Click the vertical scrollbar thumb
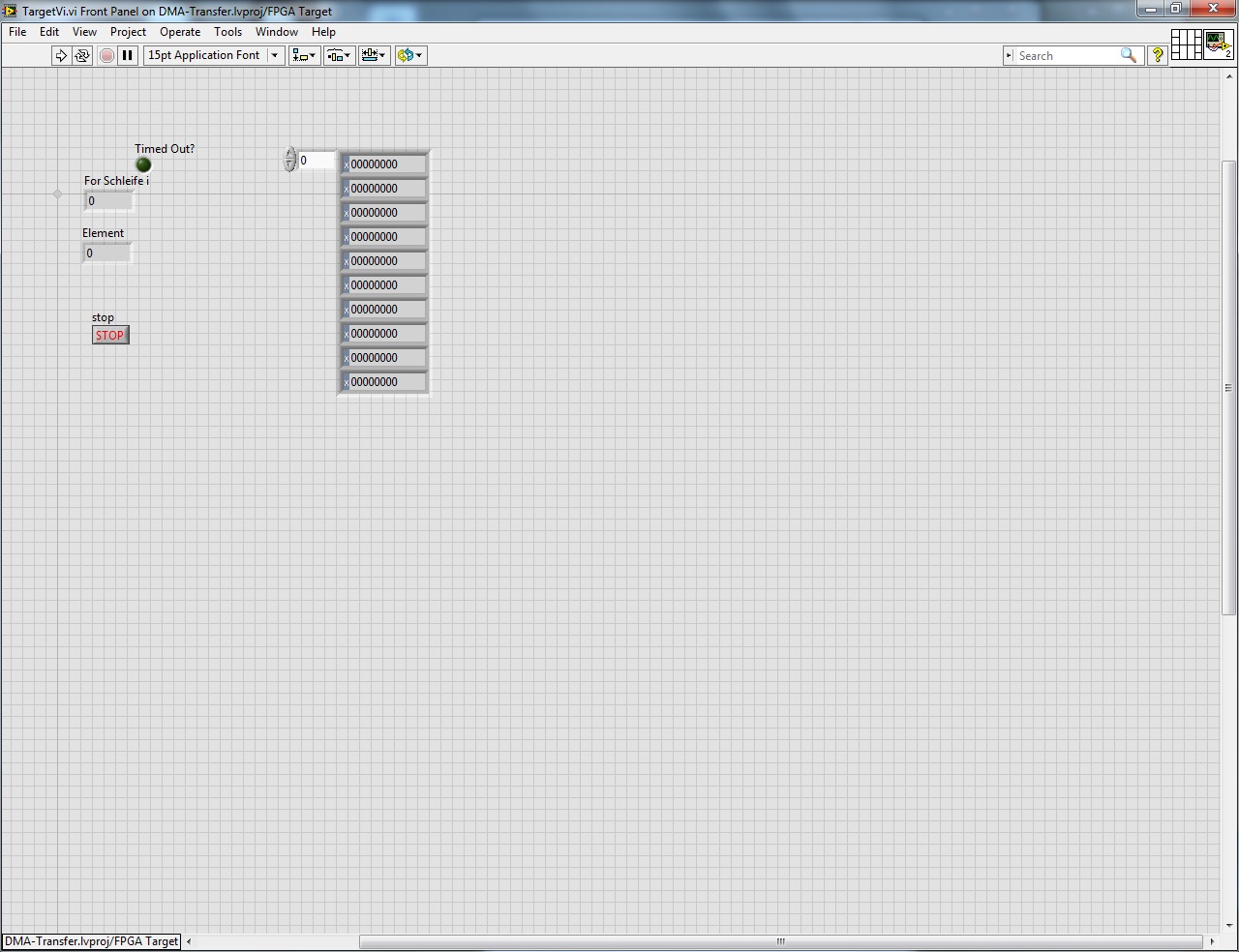Screen dimensions: 1239x952 [1228, 387]
